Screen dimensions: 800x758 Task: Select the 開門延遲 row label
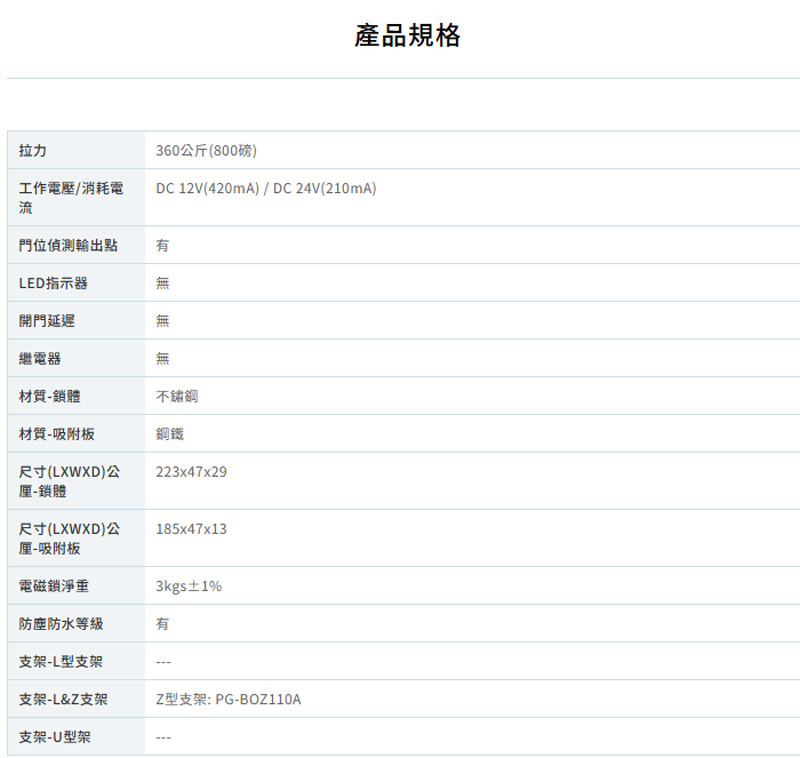(47, 321)
